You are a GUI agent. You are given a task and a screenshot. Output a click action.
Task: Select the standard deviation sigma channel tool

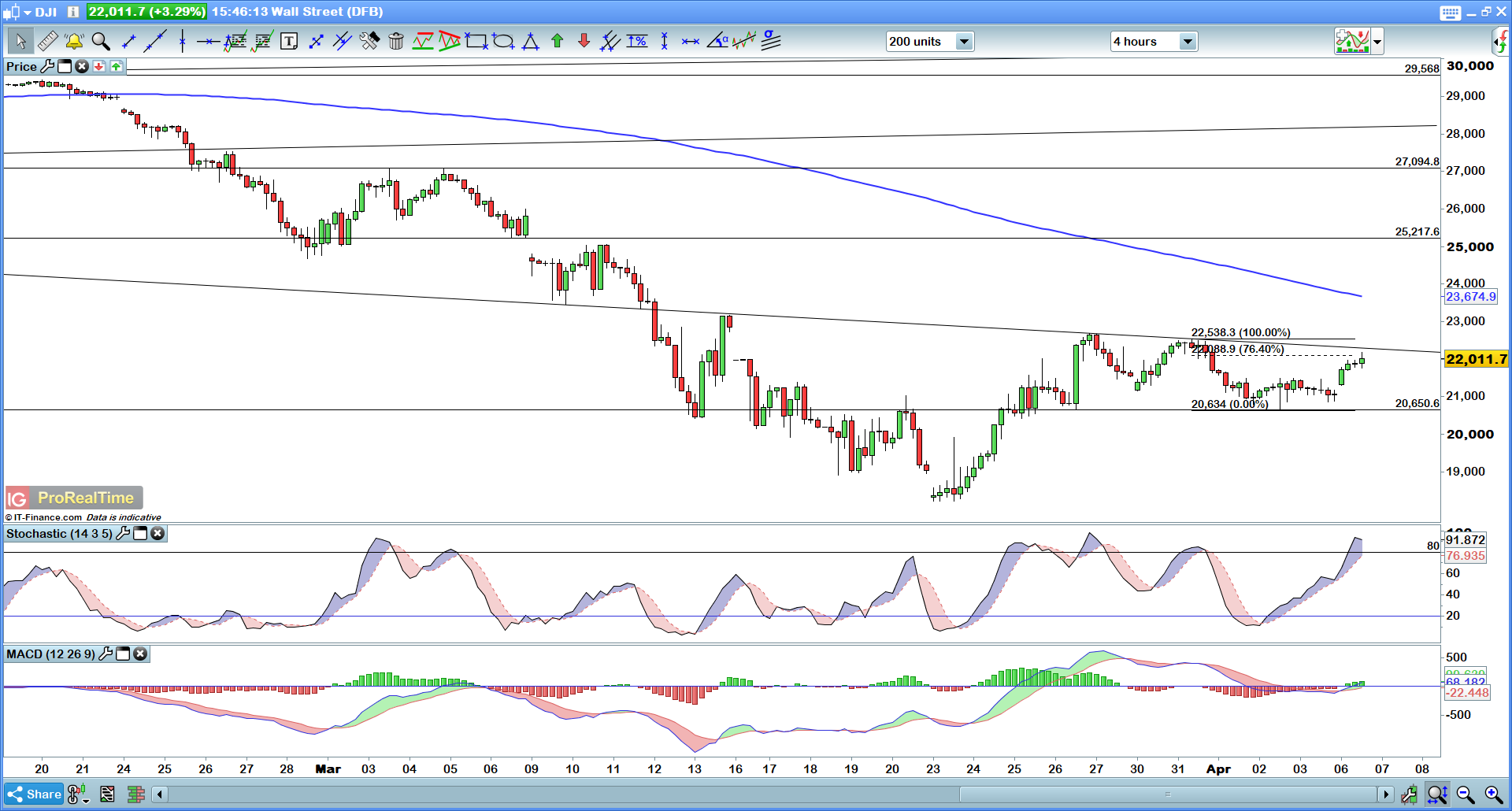pyautogui.click(x=771, y=41)
